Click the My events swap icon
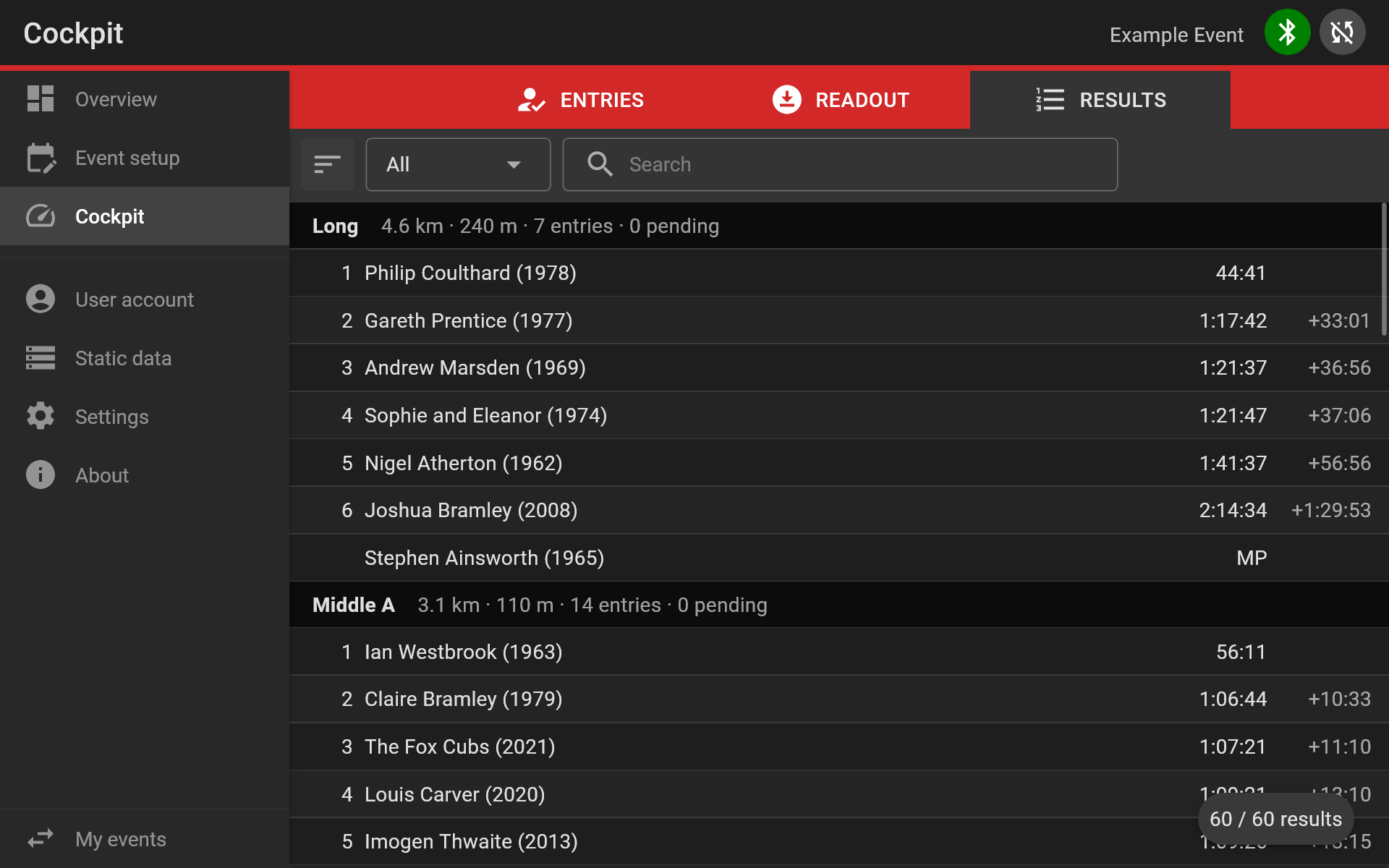1389x868 pixels. click(41, 839)
